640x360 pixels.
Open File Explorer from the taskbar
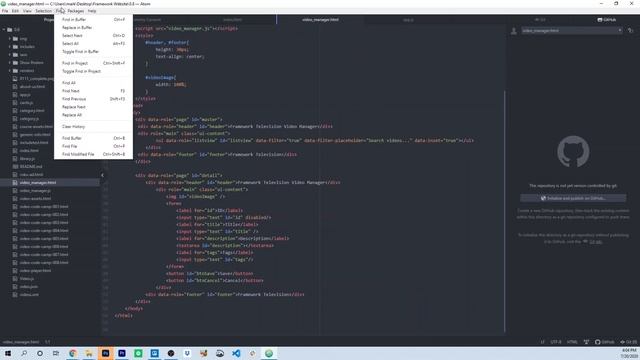click(89, 353)
